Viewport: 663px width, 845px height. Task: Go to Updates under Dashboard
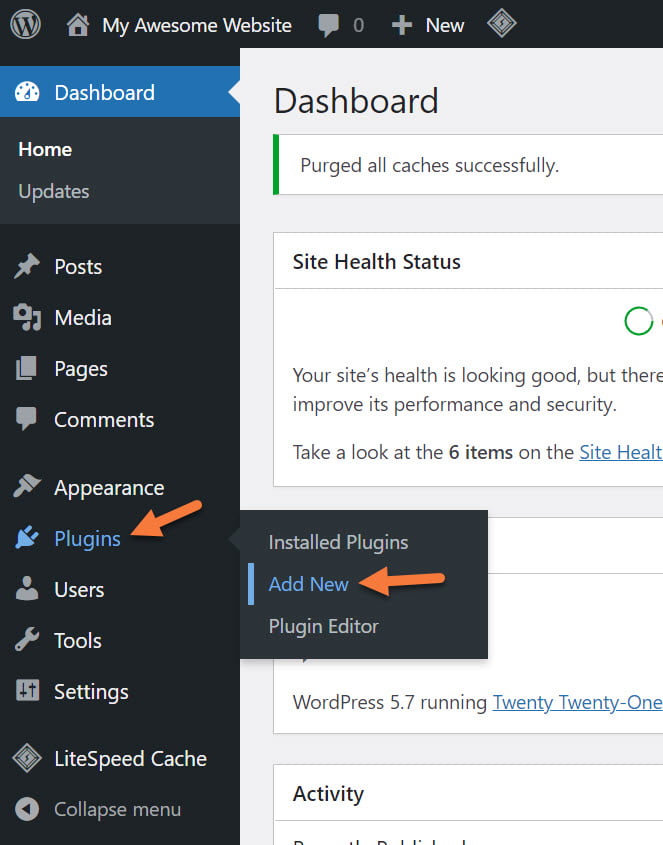tap(54, 191)
